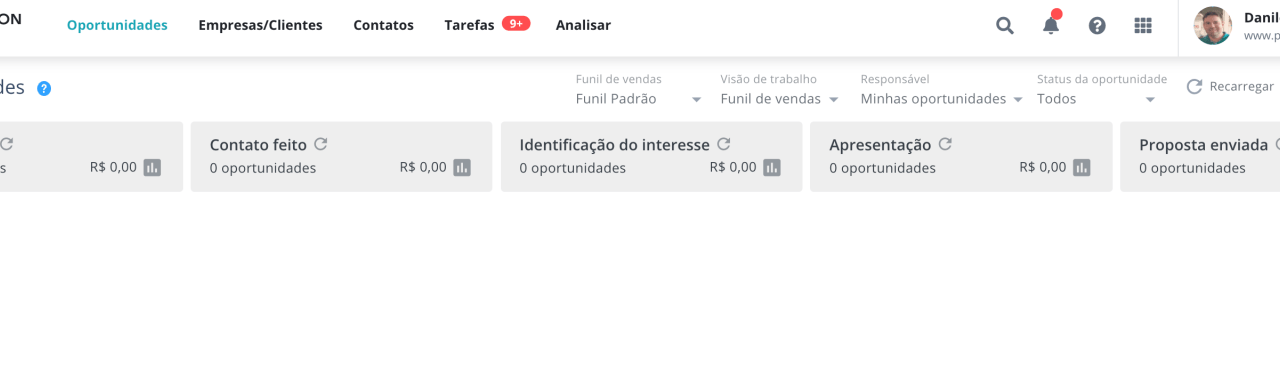Viewport: 1280px width, 371px height.
Task: Open the notifications bell
Action: (x=1051, y=25)
